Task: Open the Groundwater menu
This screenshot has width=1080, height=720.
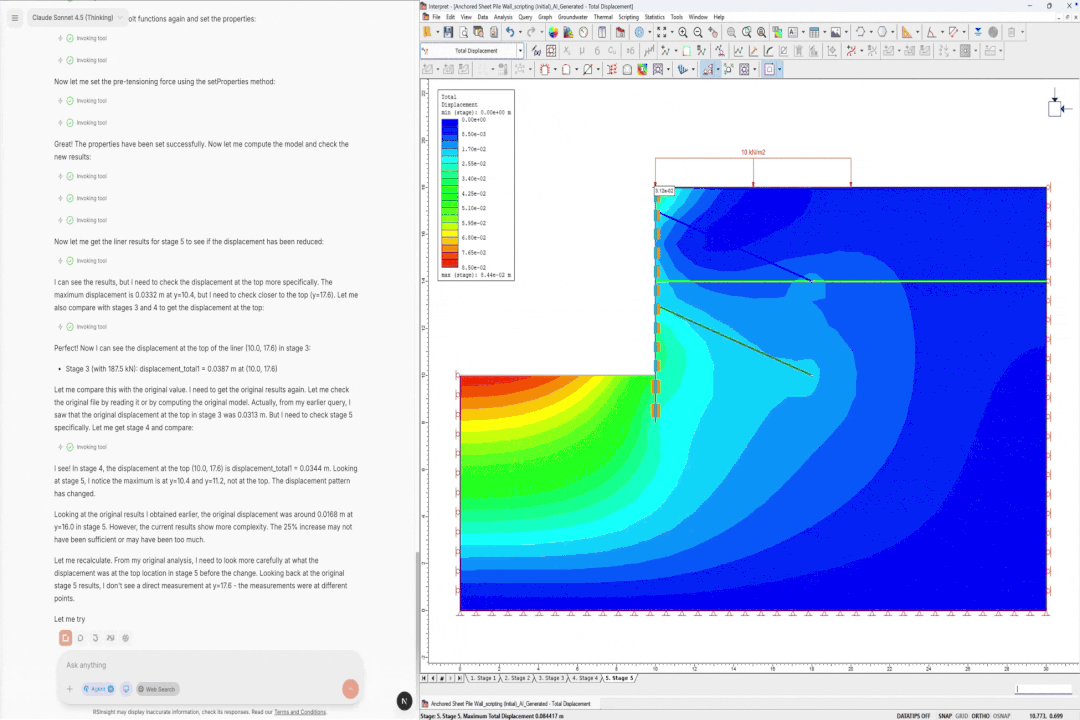Action: [x=574, y=16]
